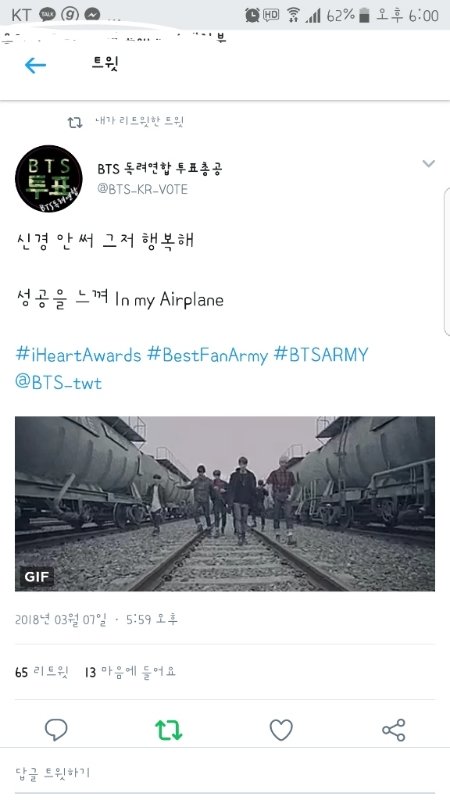Expand the tweet options chevron
The width and height of the screenshot is (450, 800).
[429, 164]
